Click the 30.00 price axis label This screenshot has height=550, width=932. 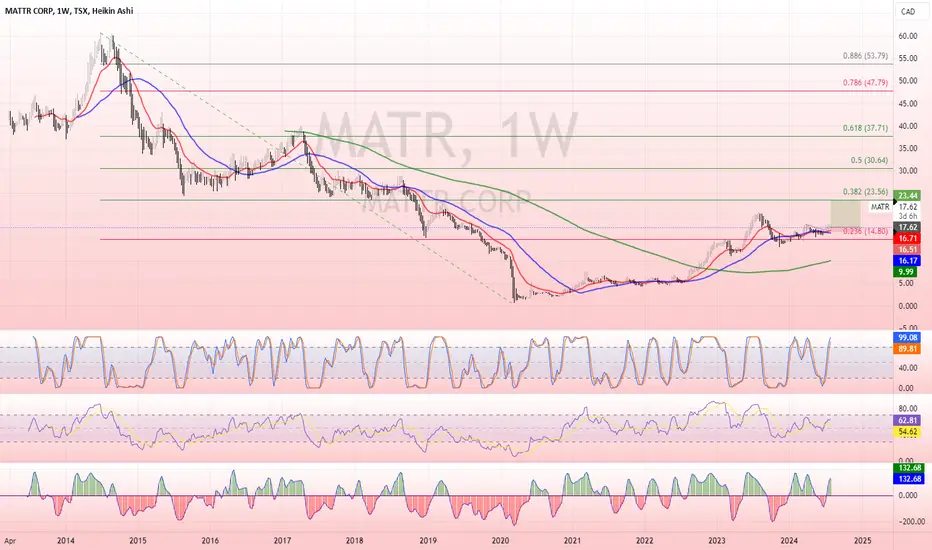[x=908, y=171]
